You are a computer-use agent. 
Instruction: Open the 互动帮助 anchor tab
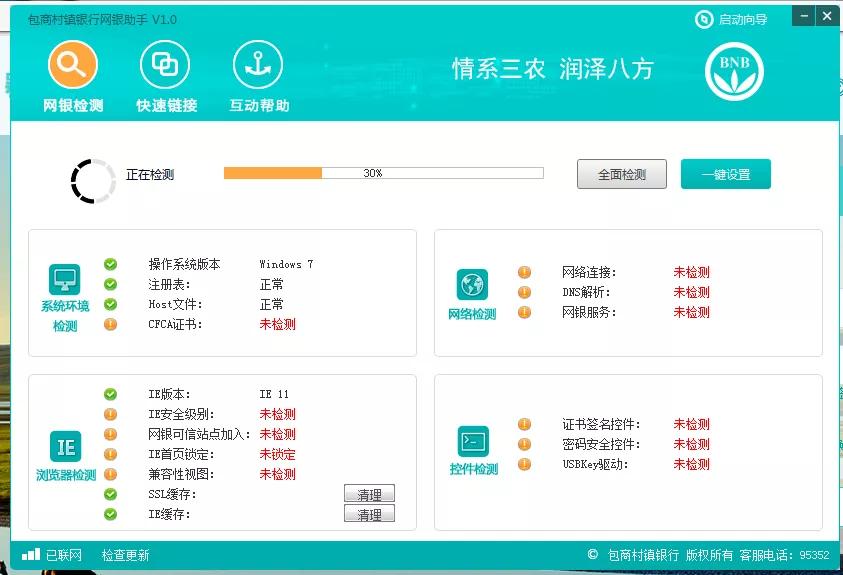(x=259, y=76)
